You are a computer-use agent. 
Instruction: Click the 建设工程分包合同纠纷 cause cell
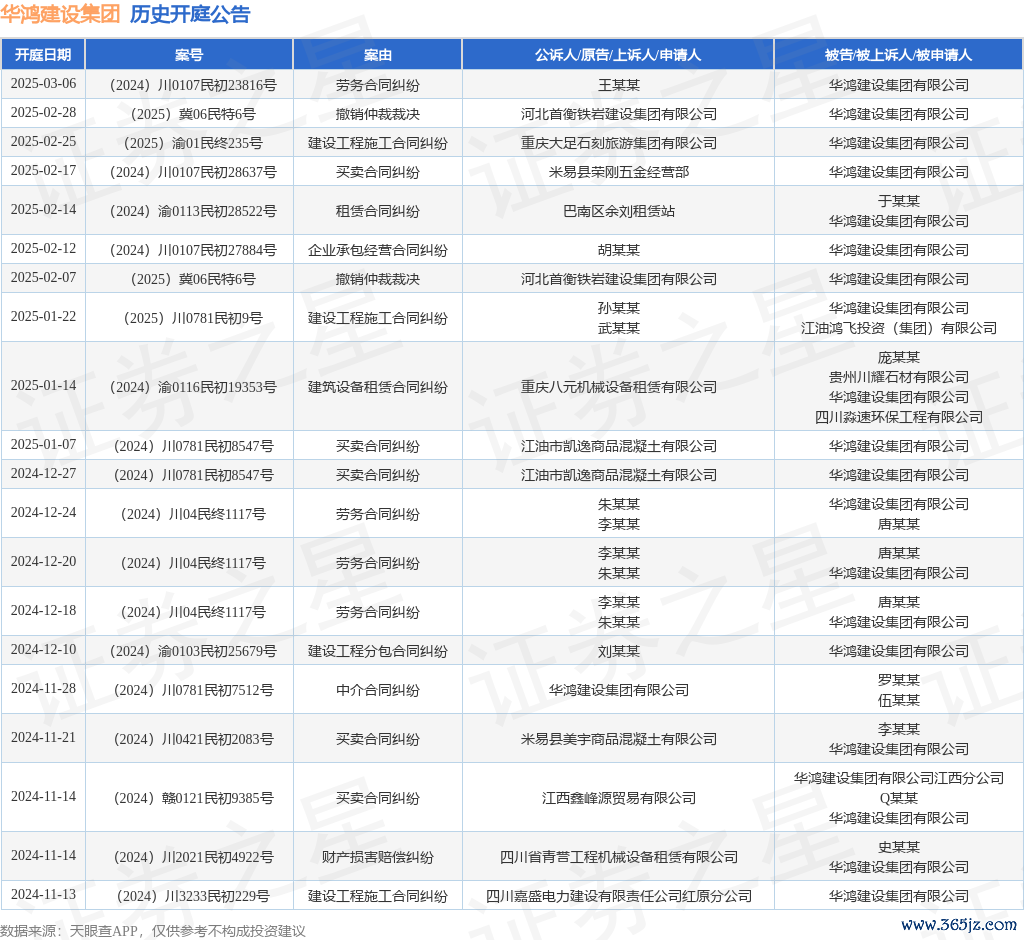click(x=377, y=651)
